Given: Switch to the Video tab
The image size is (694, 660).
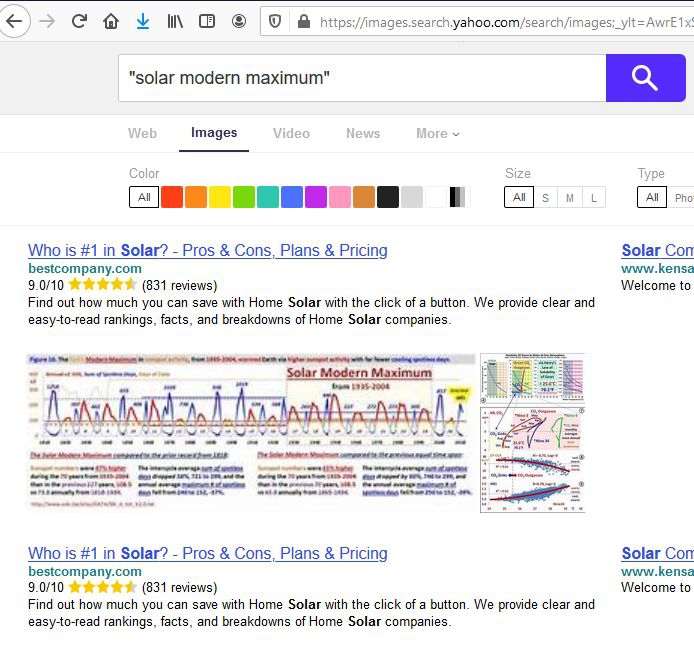Looking at the screenshot, I should [x=291, y=133].
